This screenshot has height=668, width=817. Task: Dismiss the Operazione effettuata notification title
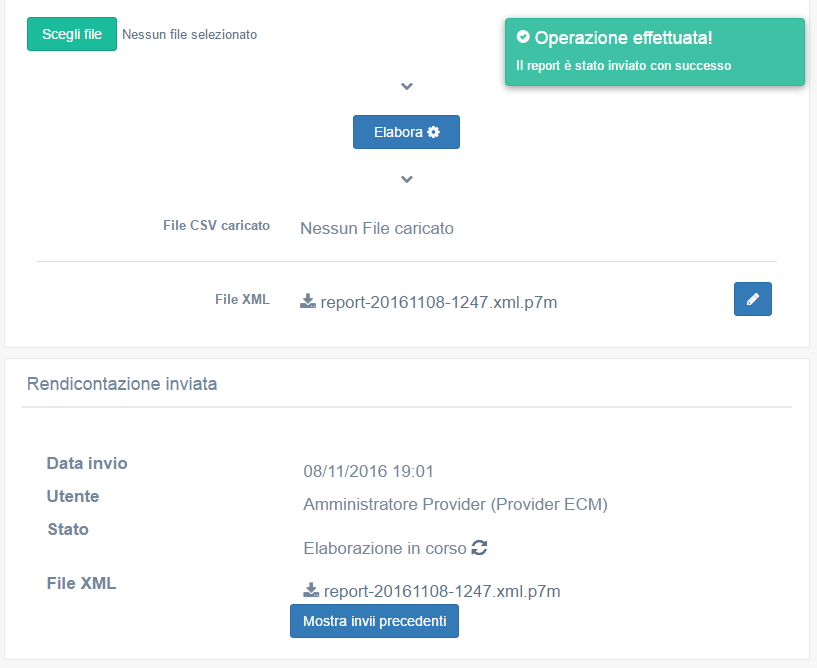pos(623,38)
